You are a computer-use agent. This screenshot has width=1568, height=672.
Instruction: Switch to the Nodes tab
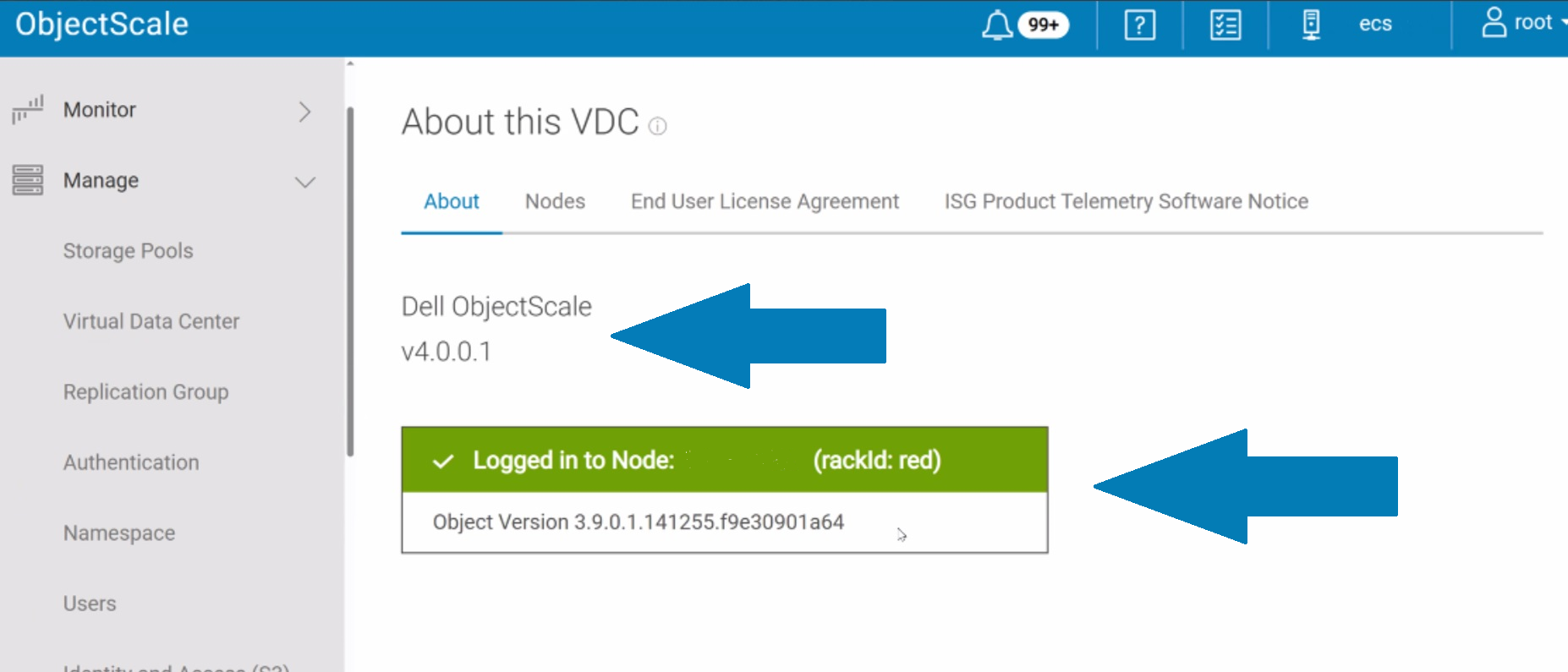point(555,201)
